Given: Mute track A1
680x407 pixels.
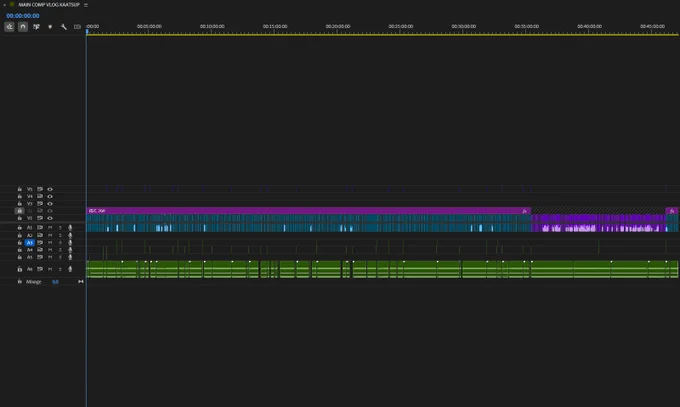Looking at the screenshot, I should (x=50, y=227).
